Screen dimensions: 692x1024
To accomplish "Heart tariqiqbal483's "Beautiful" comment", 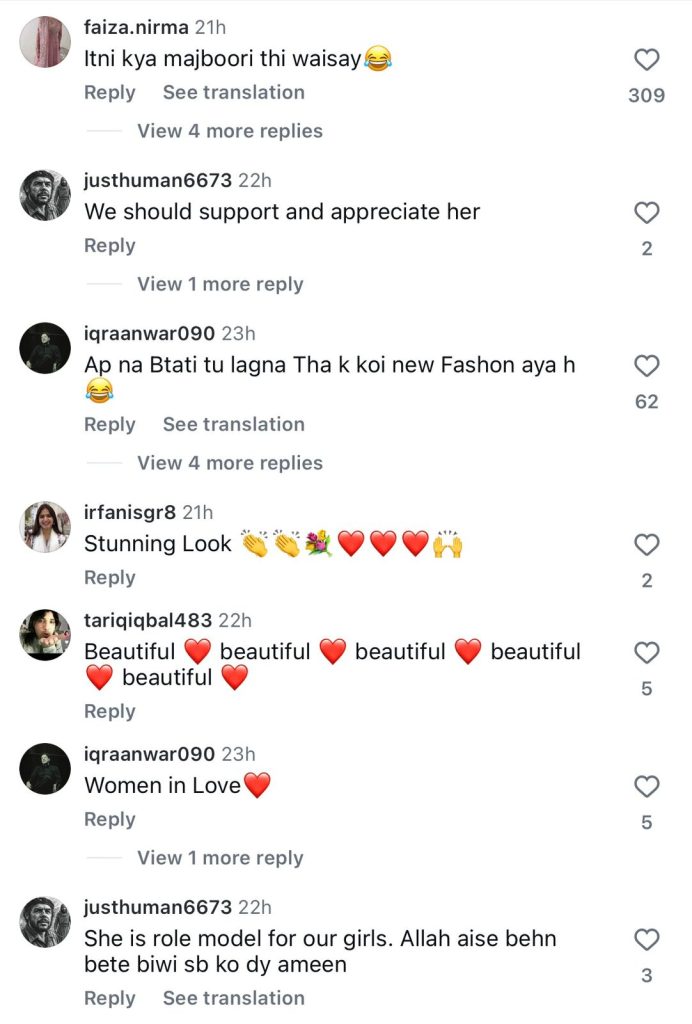I will [x=647, y=653].
